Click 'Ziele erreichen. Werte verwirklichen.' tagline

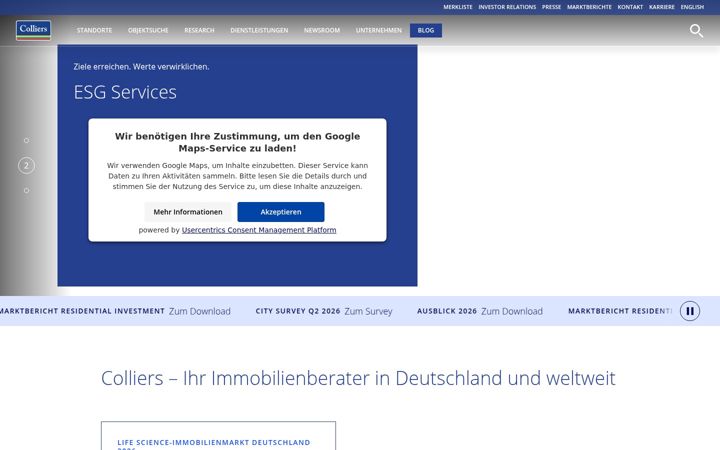[141, 67]
